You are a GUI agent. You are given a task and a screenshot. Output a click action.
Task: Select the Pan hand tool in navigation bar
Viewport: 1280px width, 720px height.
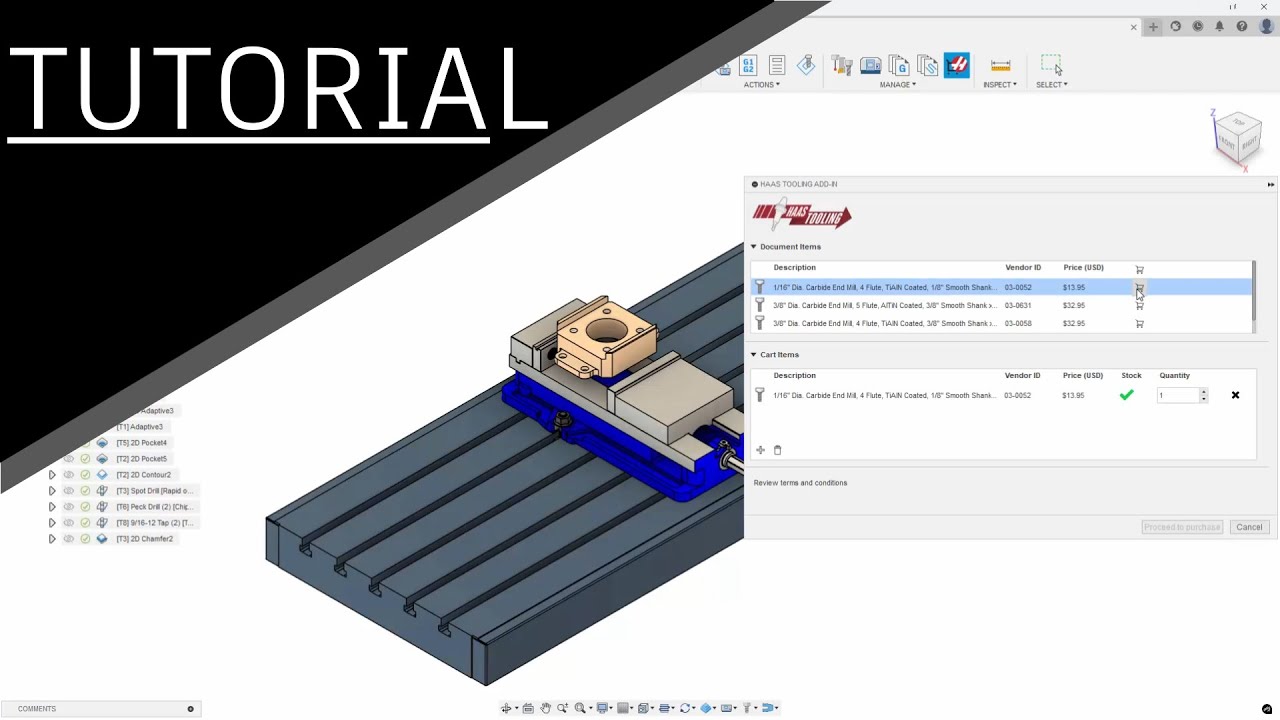pyautogui.click(x=545, y=708)
